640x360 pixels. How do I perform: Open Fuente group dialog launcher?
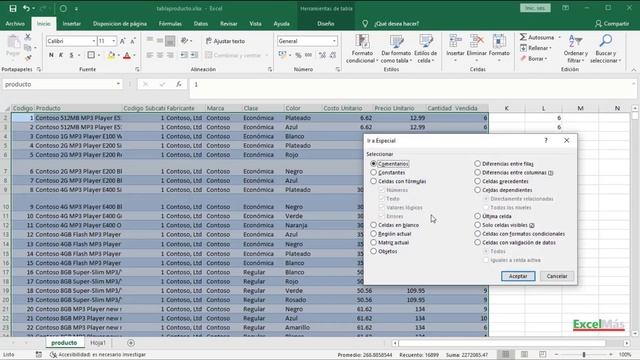[x=137, y=69]
